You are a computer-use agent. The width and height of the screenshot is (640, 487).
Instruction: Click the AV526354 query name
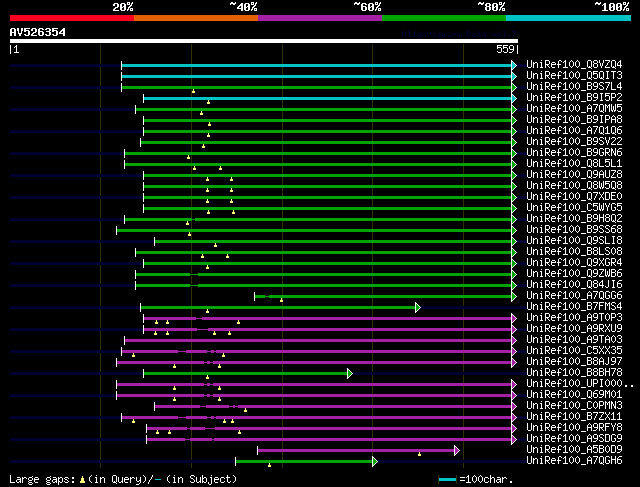pos(38,32)
